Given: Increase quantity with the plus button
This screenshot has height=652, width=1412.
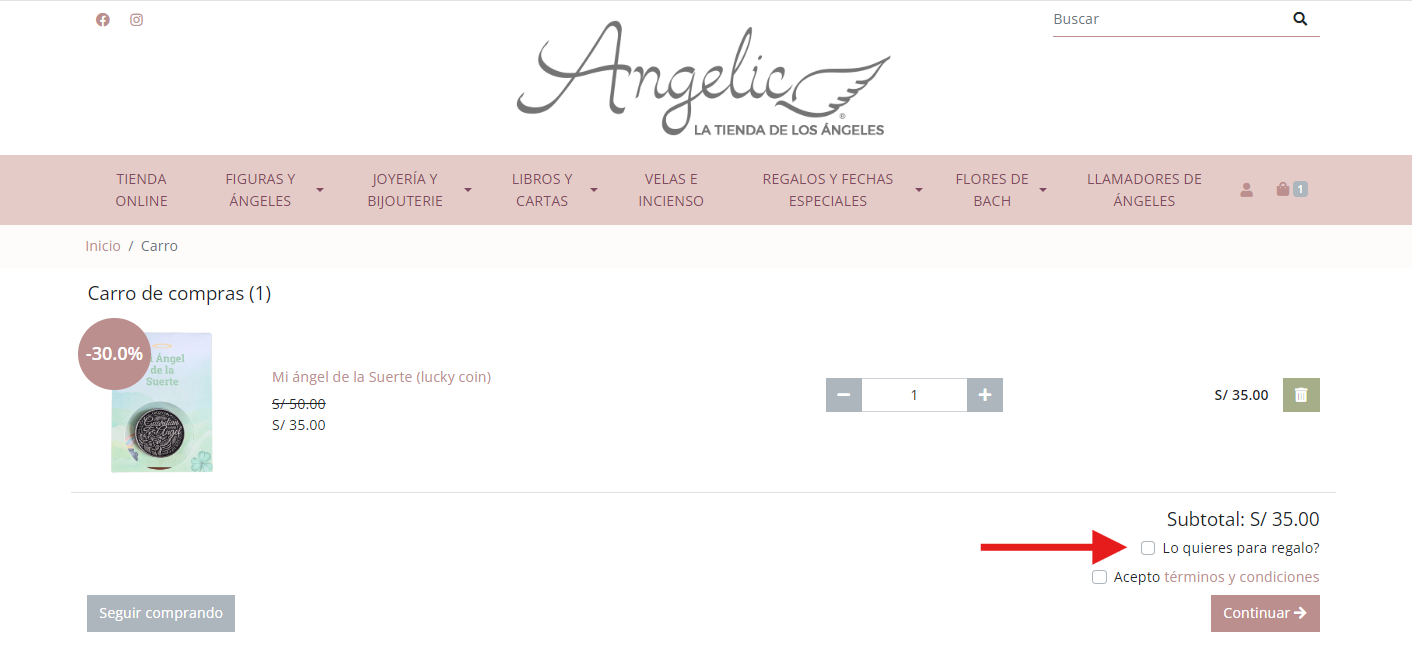Looking at the screenshot, I should 985,395.
